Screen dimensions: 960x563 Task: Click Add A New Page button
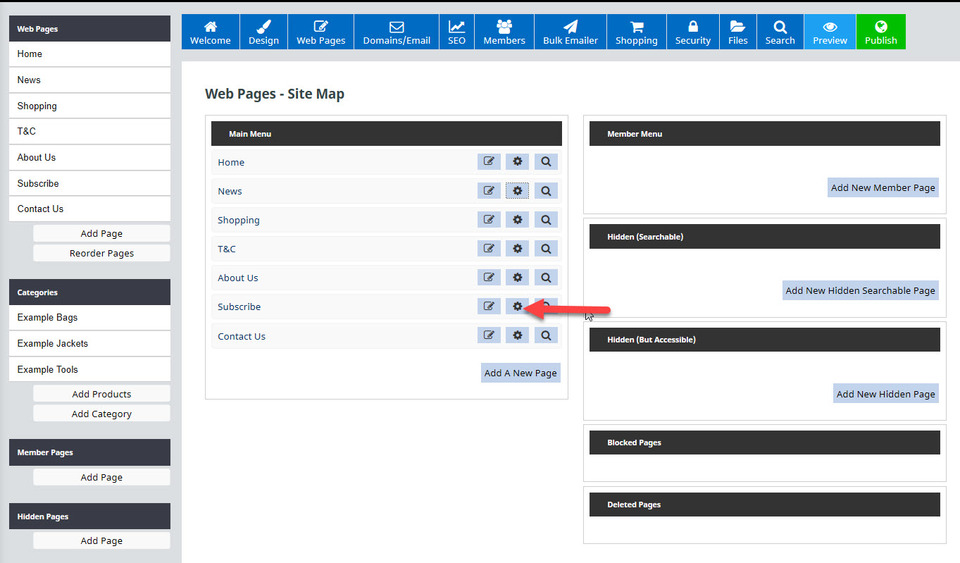tap(520, 373)
